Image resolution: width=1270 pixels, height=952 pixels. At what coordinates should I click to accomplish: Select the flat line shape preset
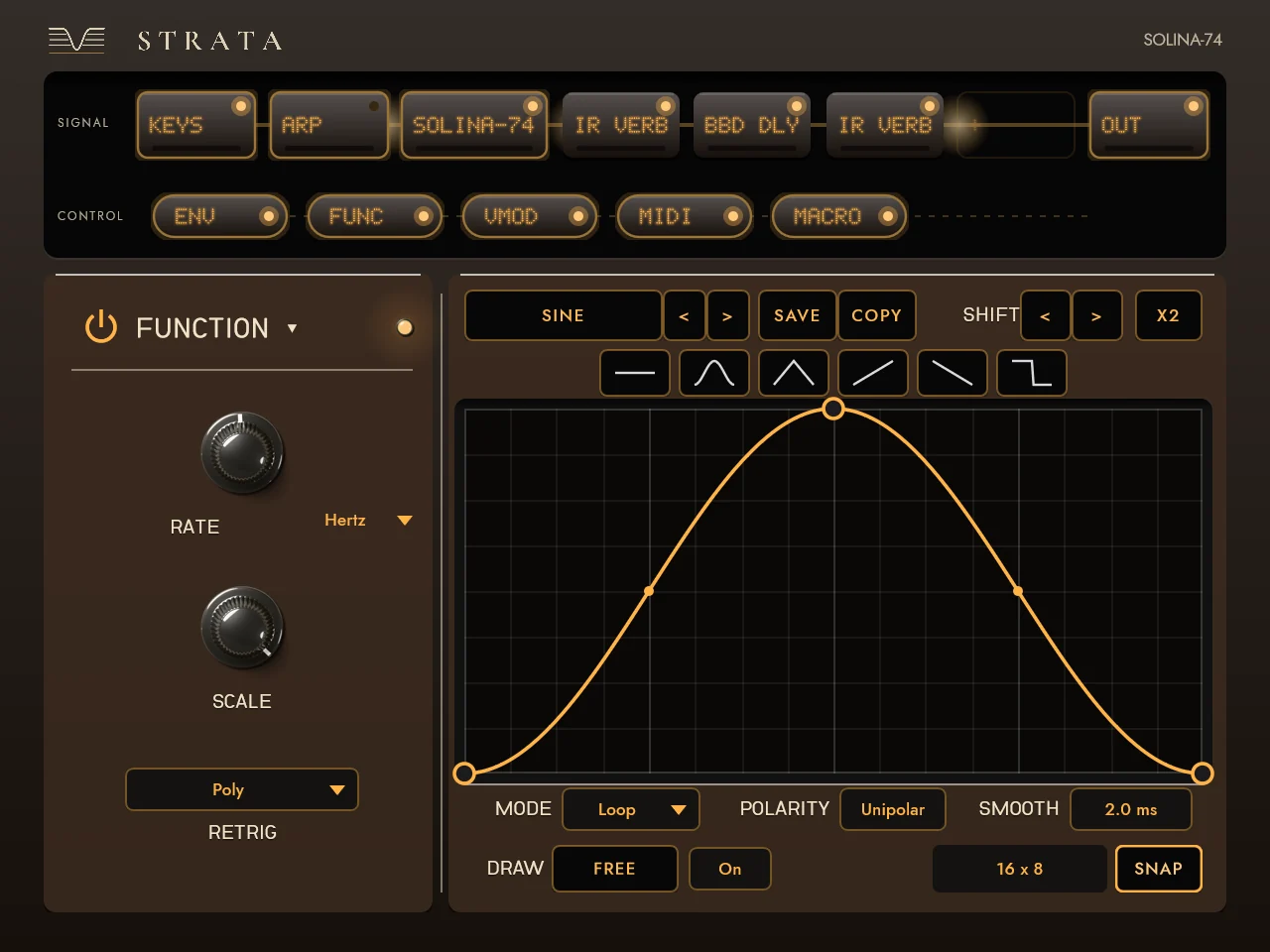click(x=635, y=373)
